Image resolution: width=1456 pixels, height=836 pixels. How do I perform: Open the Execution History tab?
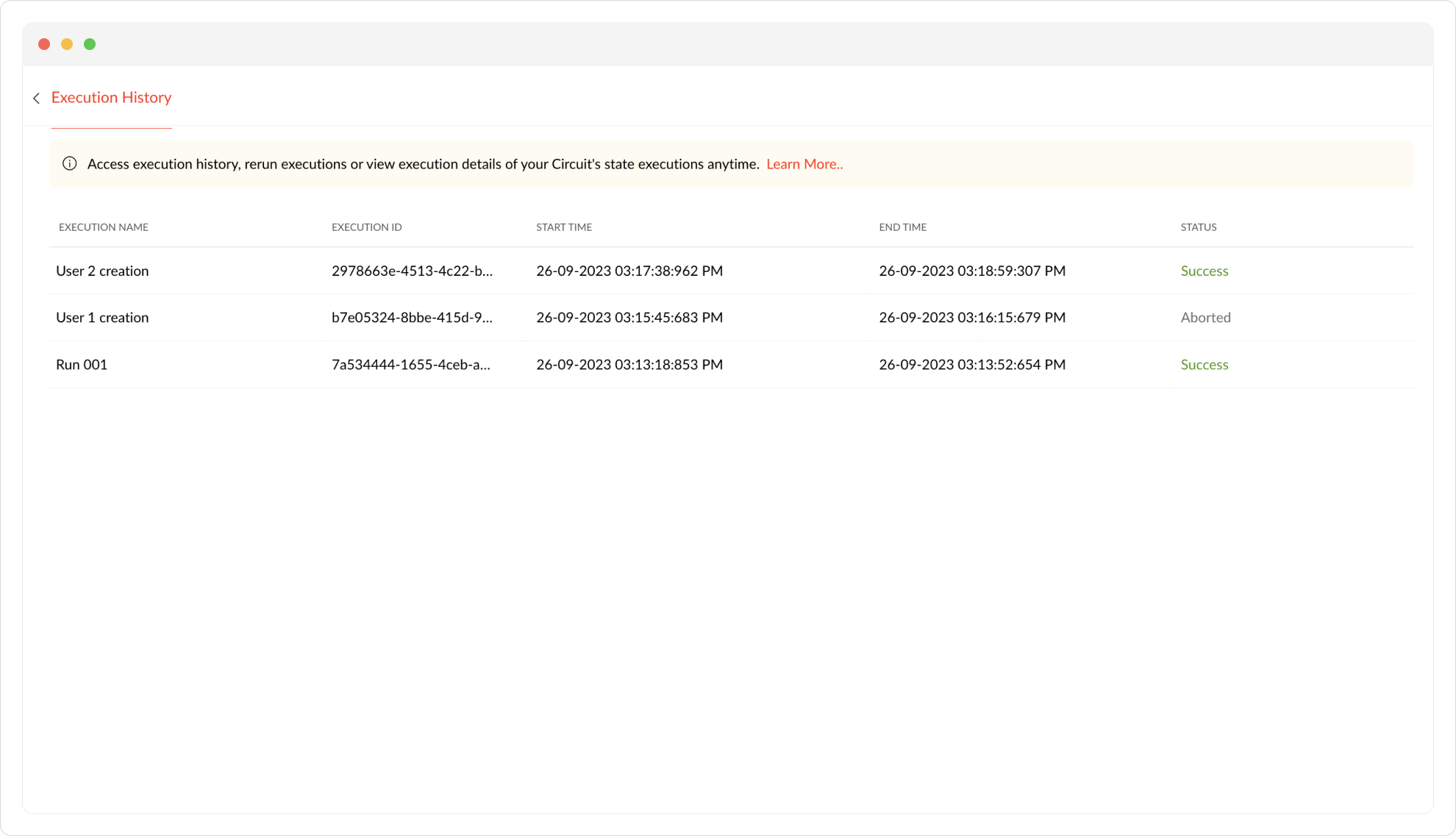[x=111, y=98]
